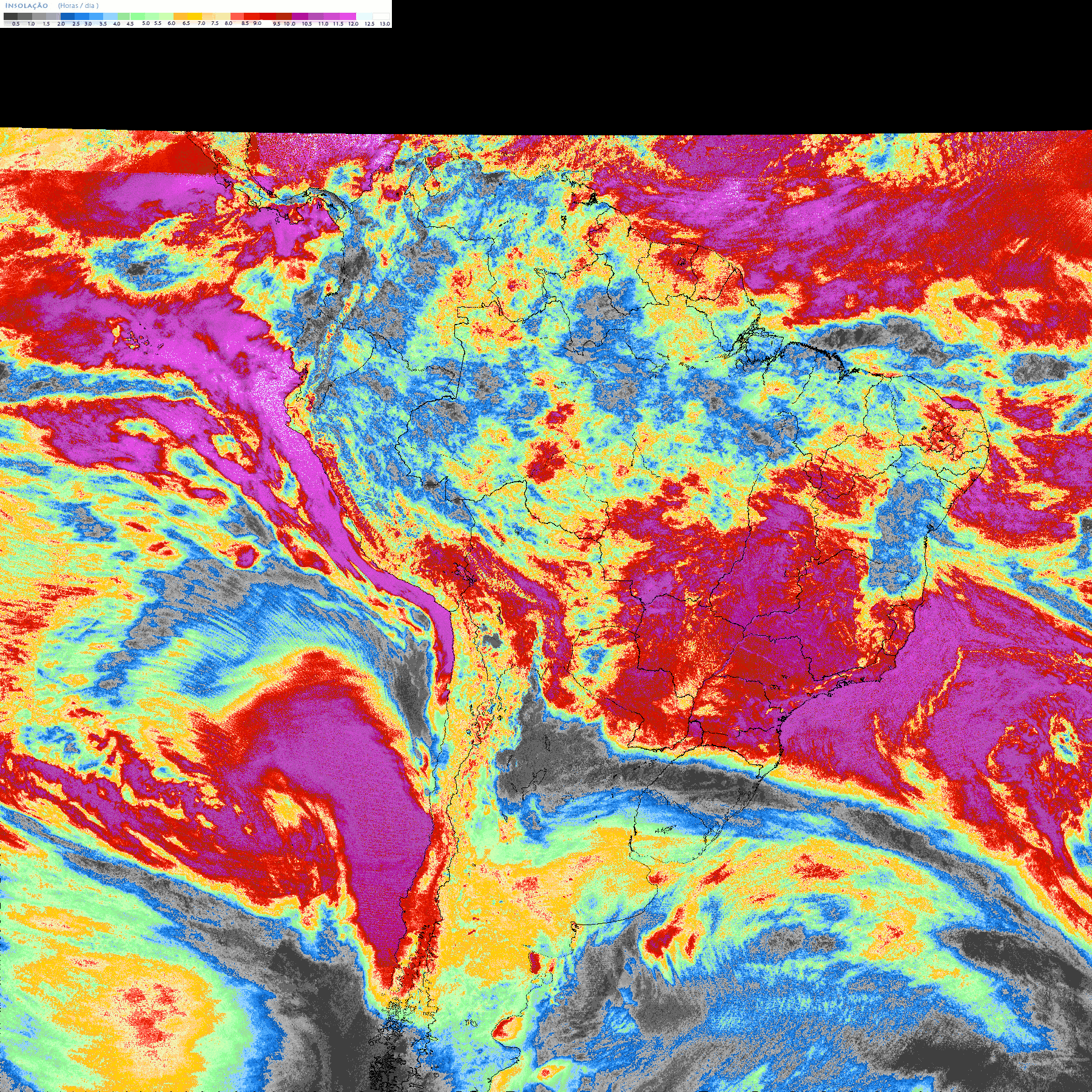Select the 5.0 legend scale value
This screenshot has height=1092, width=1092.
tap(146, 23)
